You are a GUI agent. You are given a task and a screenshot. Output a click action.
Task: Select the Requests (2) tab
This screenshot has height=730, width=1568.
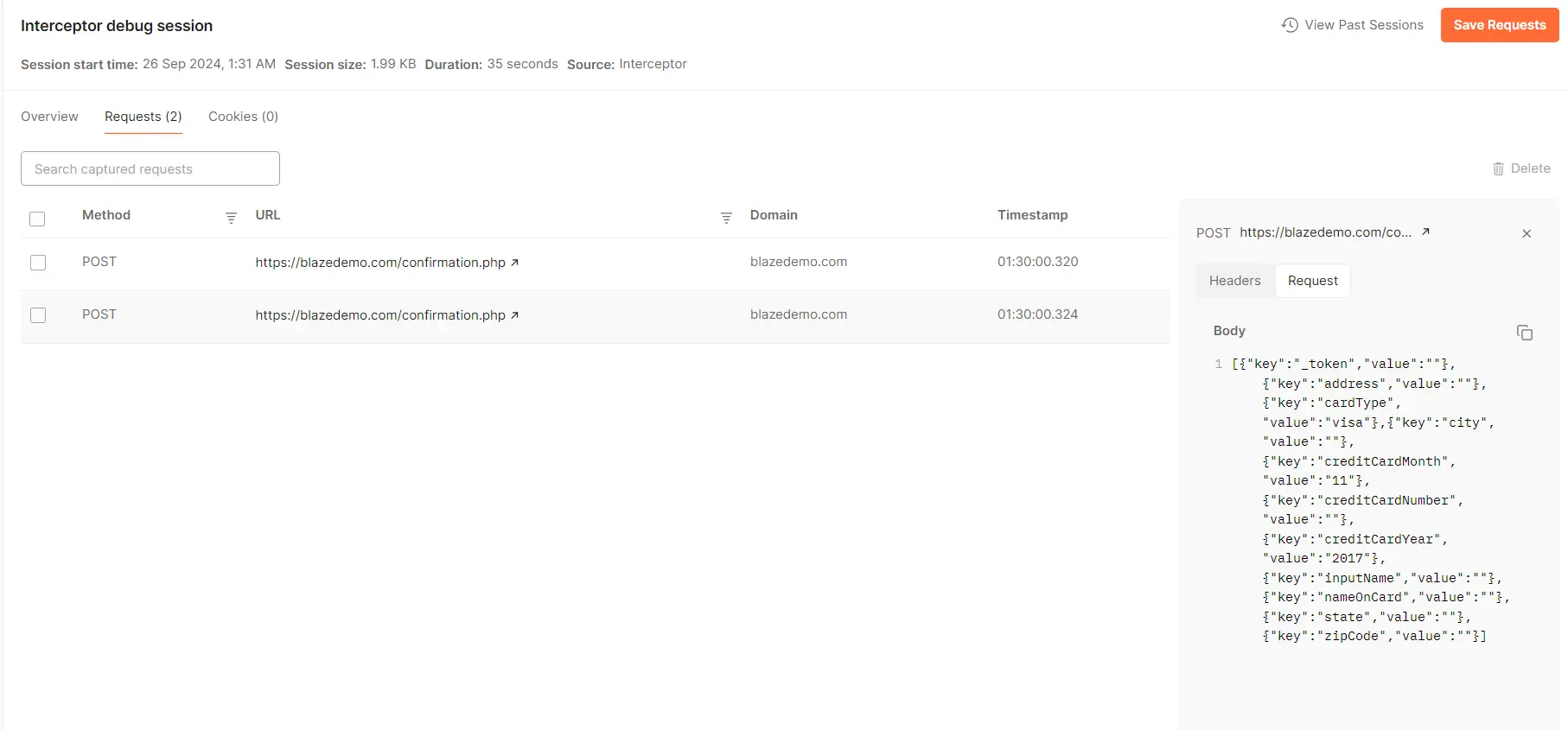pos(143,117)
